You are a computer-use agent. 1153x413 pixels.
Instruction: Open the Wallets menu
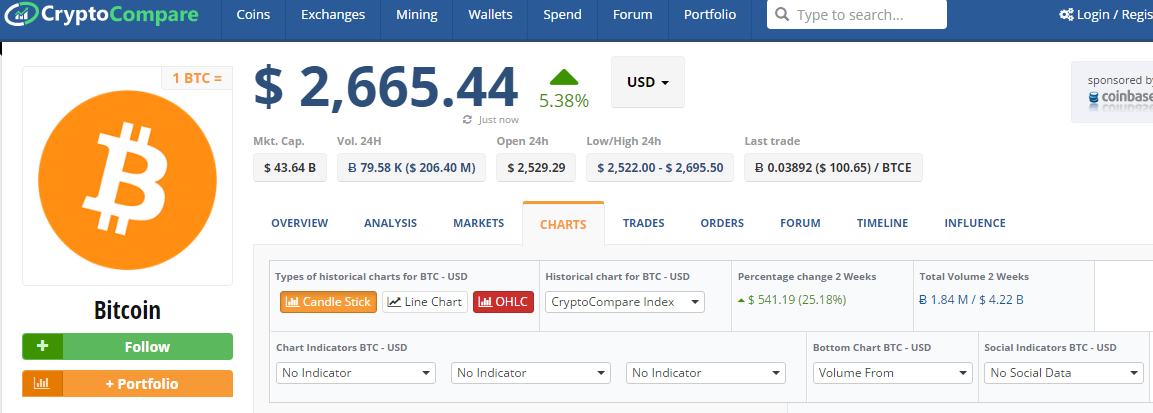tap(490, 15)
